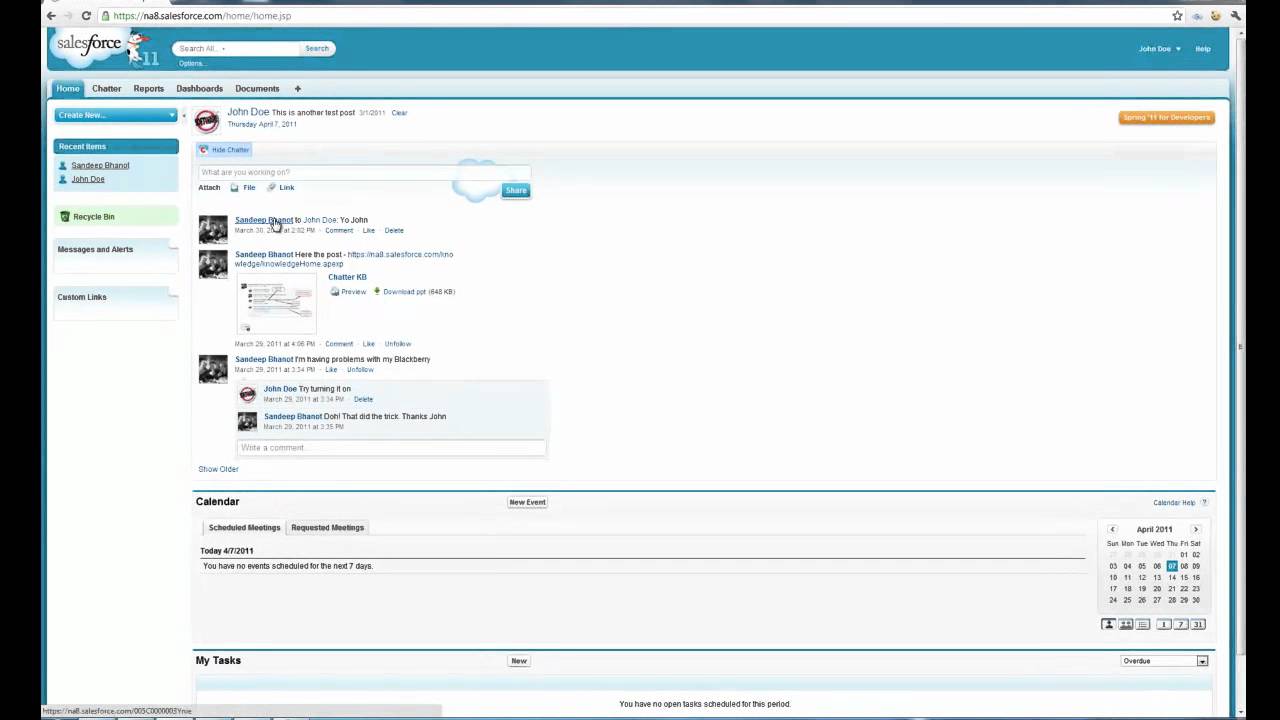This screenshot has height=720, width=1280.
Task: Delete the 'Try turning it on' comment
Action: coord(363,399)
